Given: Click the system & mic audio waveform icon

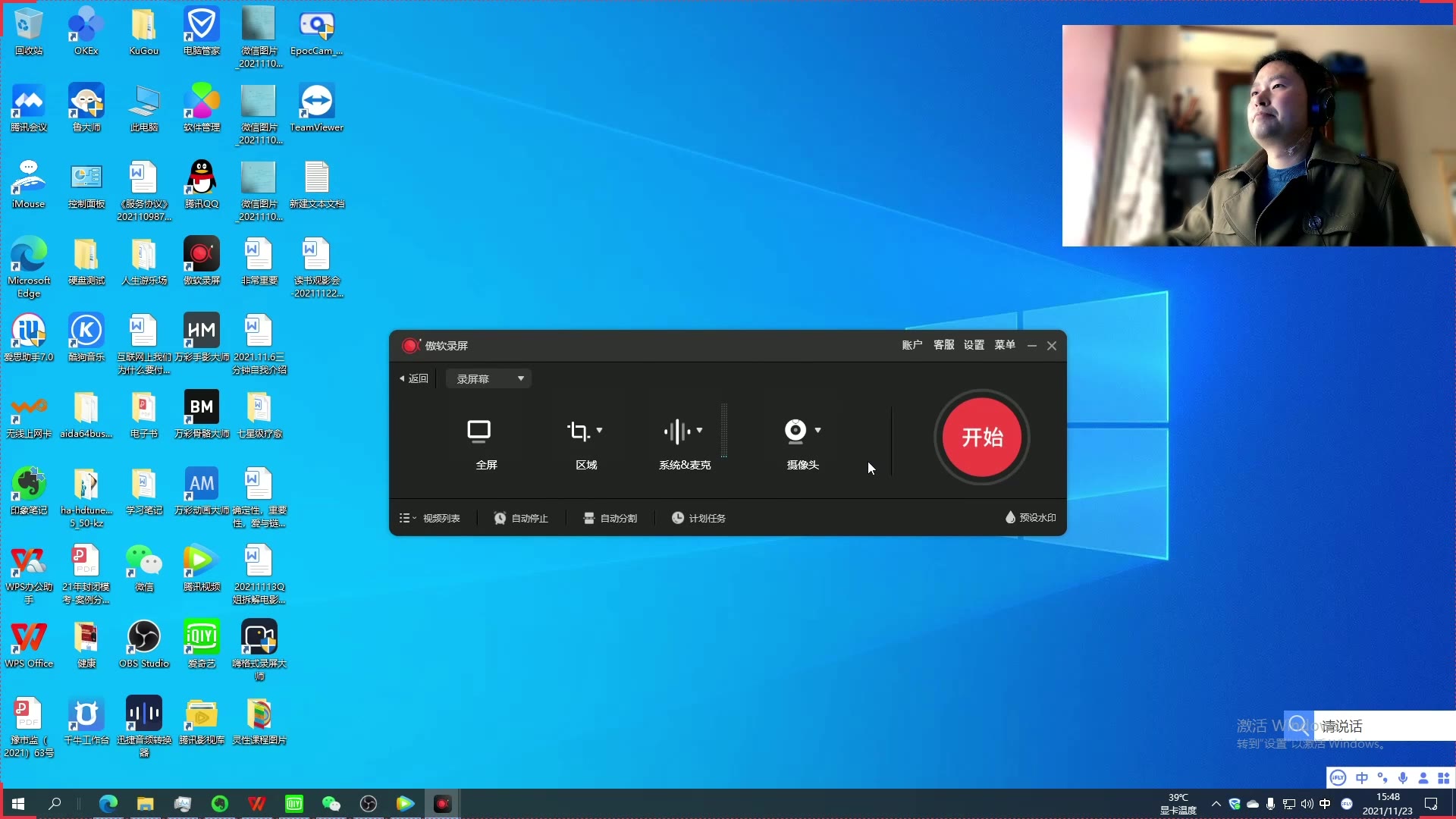Looking at the screenshot, I should coord(677,431).
